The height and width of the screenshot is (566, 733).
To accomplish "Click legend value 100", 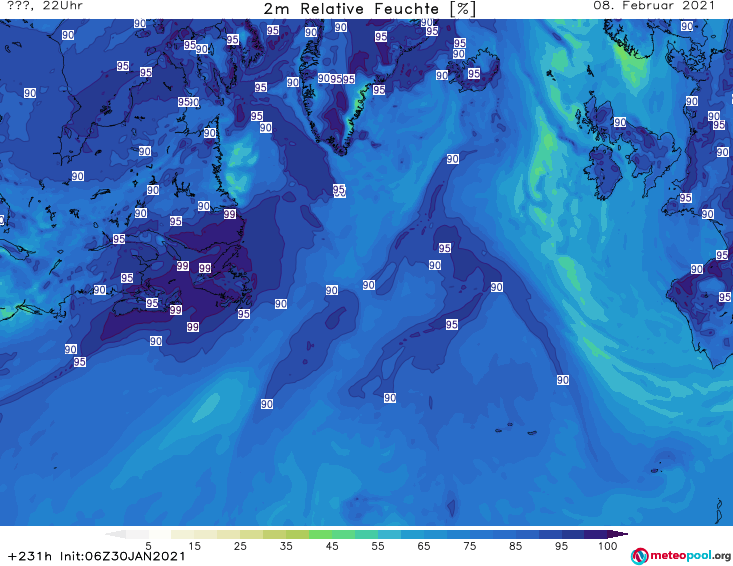I will [608, 546].
